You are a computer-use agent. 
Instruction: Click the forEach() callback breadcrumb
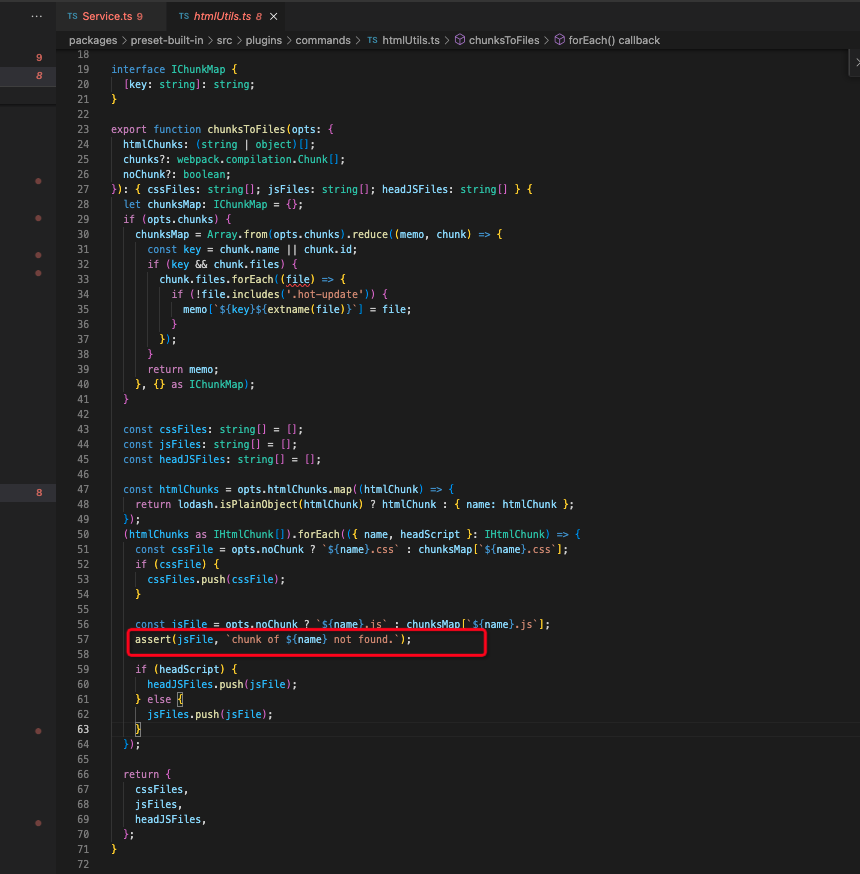coord(607,40)
